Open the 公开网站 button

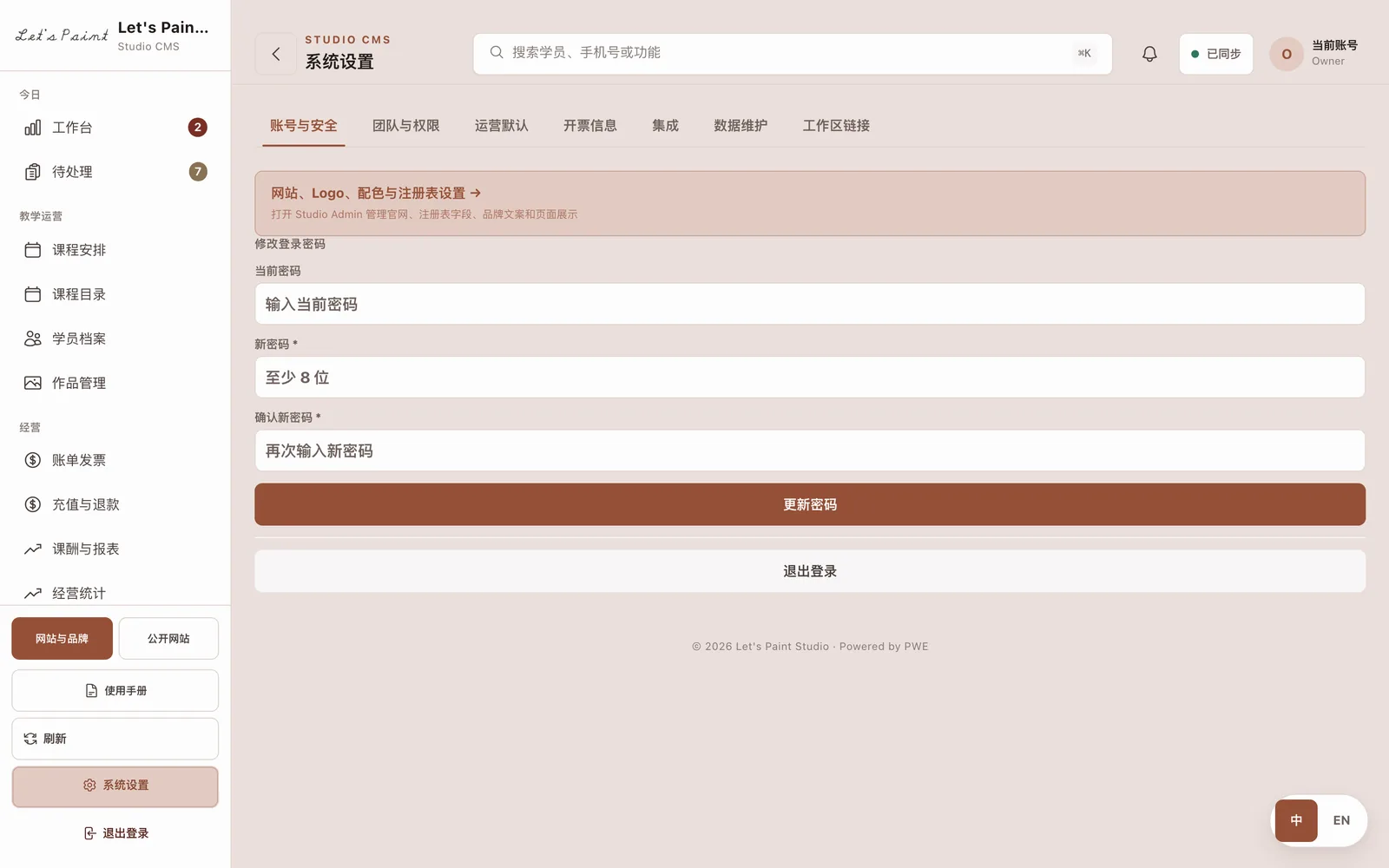(168, 639)
